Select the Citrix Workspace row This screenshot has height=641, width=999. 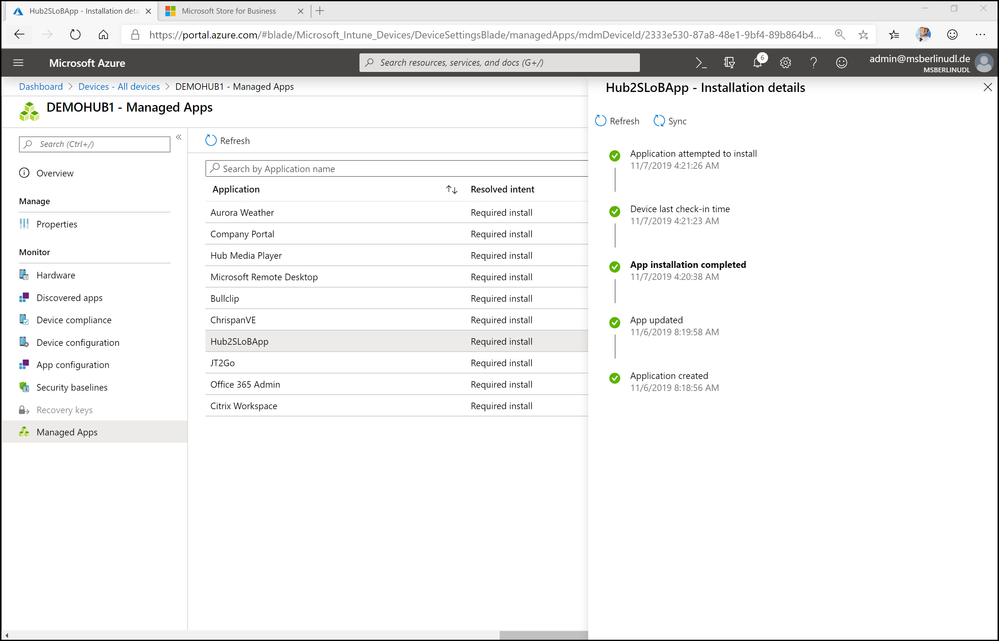(396, 406)
